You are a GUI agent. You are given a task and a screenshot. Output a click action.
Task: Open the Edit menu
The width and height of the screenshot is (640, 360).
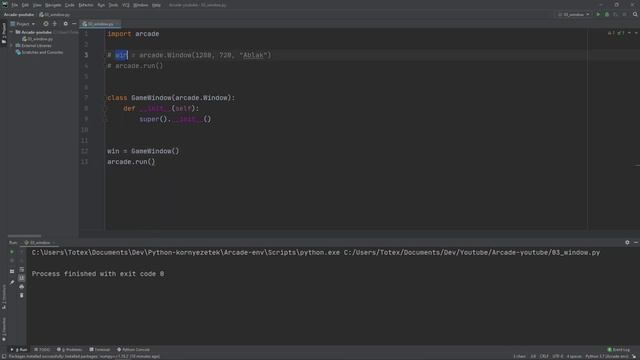click(x=25, y=5)
